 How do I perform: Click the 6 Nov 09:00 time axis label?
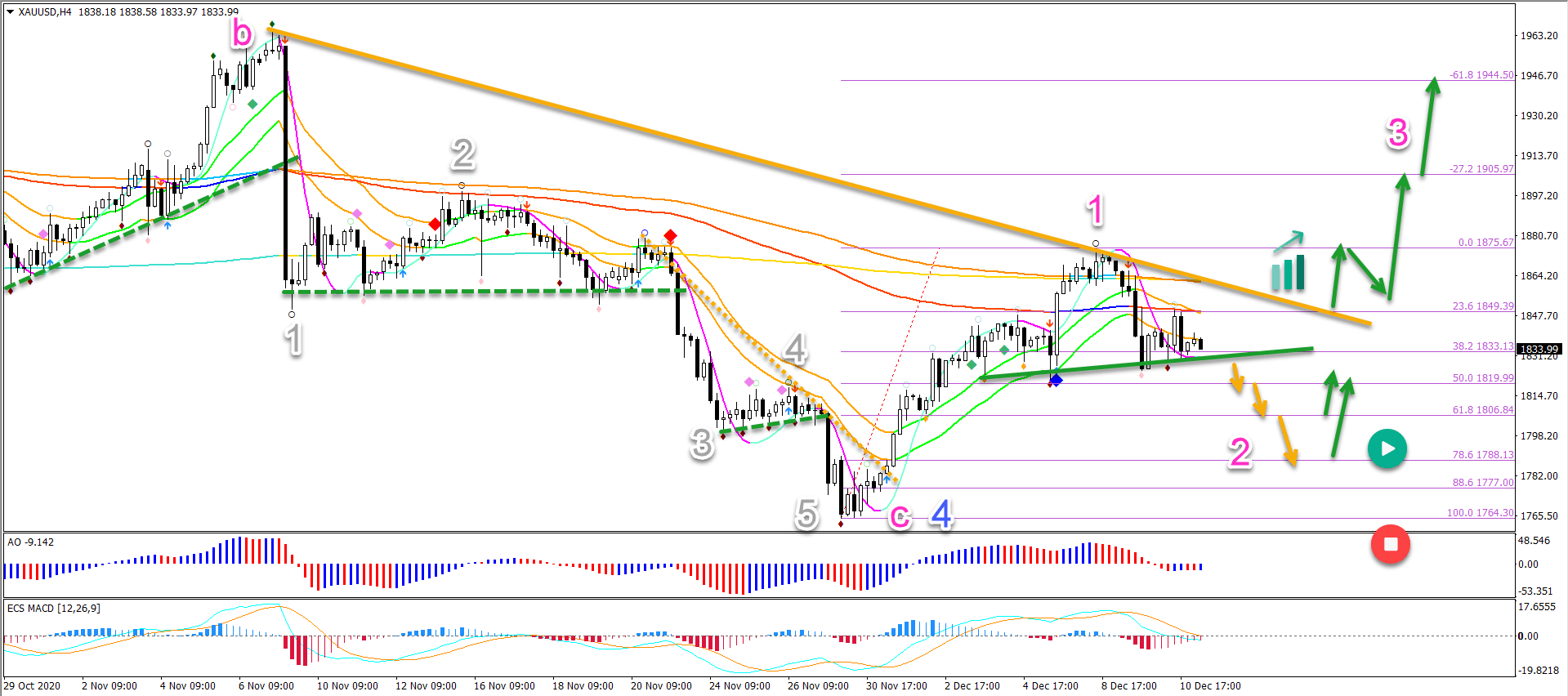(266, 686)
